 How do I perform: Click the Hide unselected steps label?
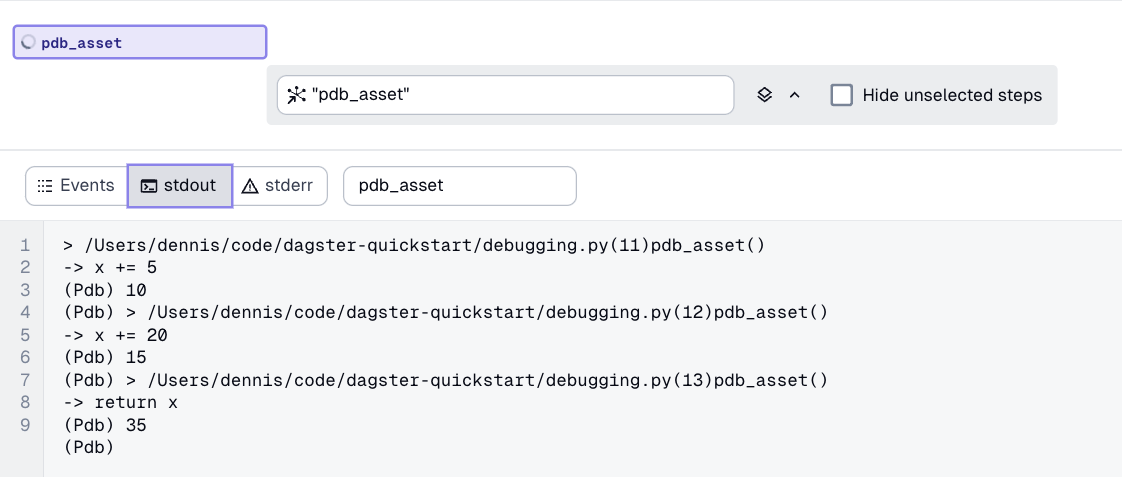(952, 95)
